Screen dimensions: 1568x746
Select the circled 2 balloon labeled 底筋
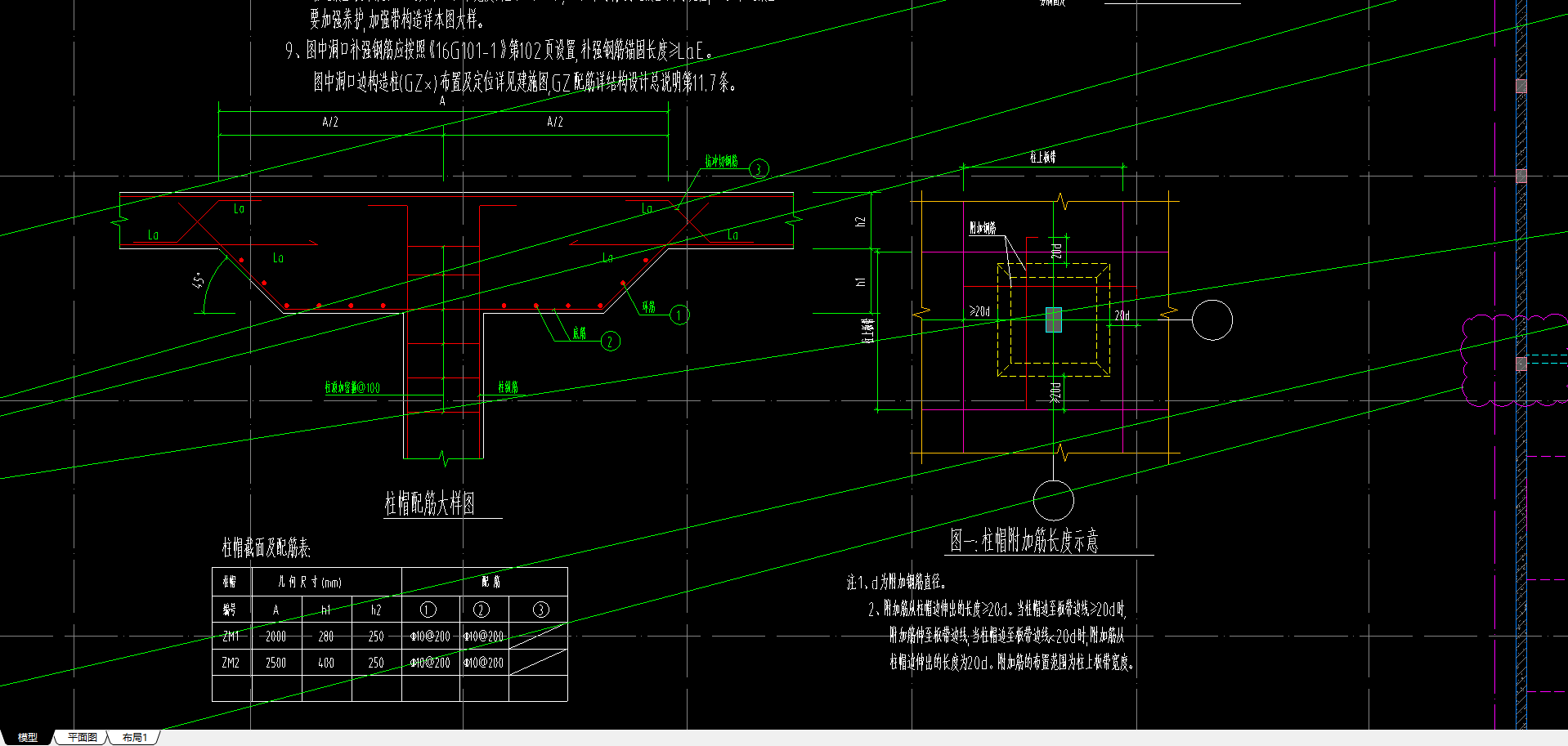click(x=611, y=342)
